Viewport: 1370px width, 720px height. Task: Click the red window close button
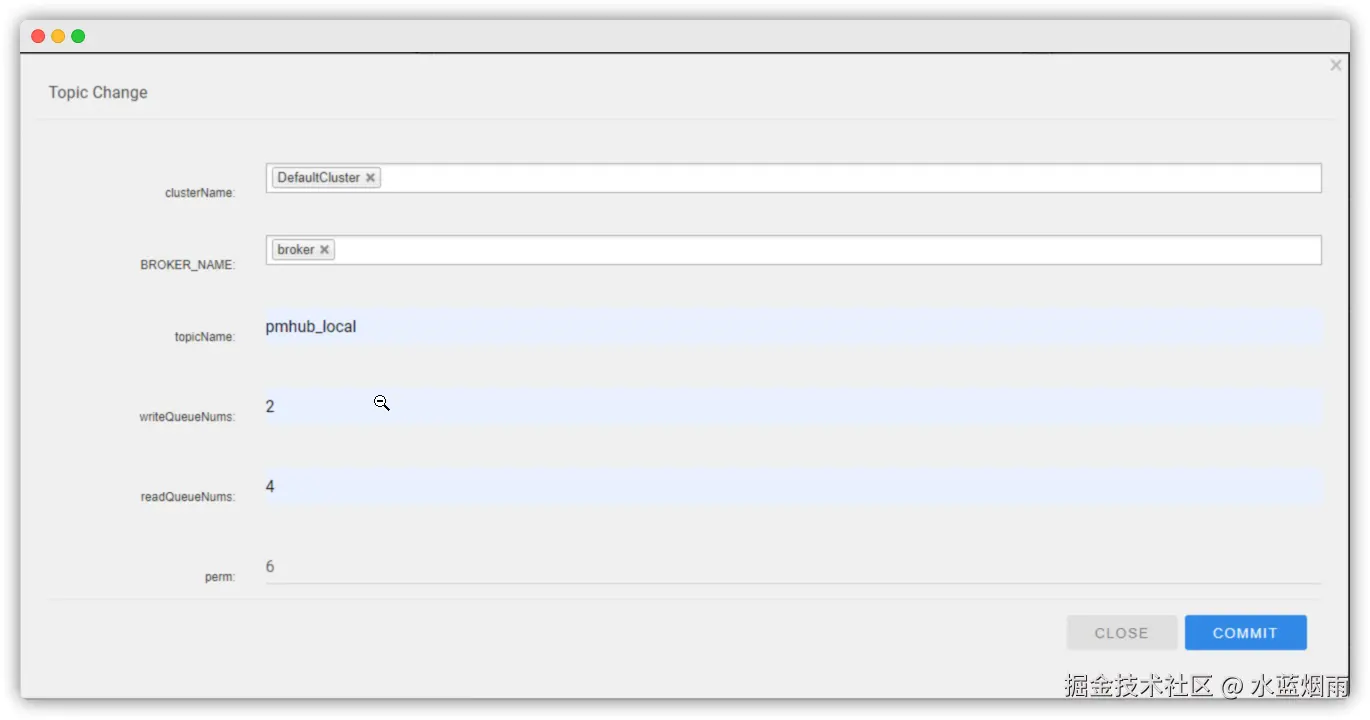38,36
